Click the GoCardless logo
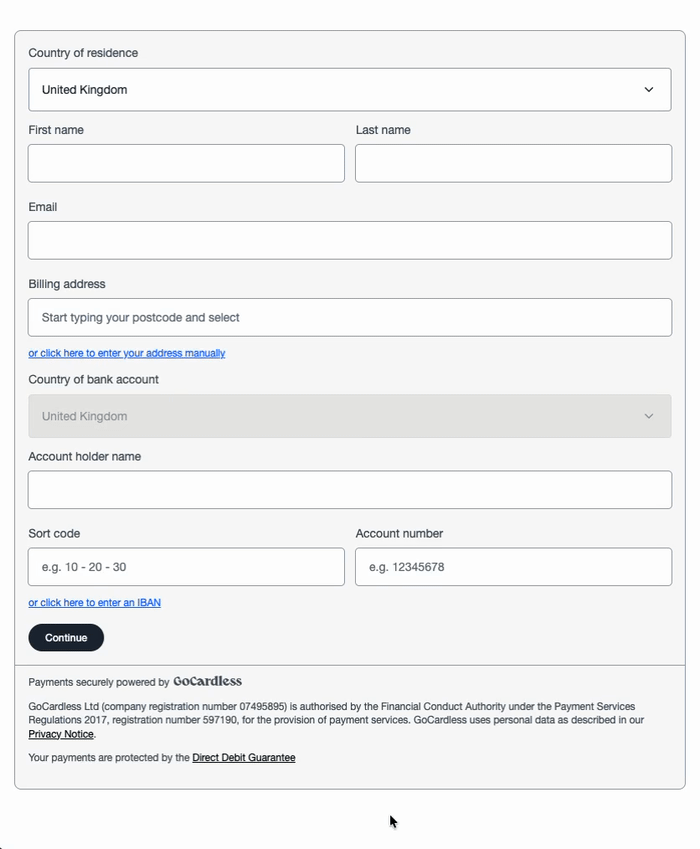This screenshot has height=849, width=700. [207, 681]
